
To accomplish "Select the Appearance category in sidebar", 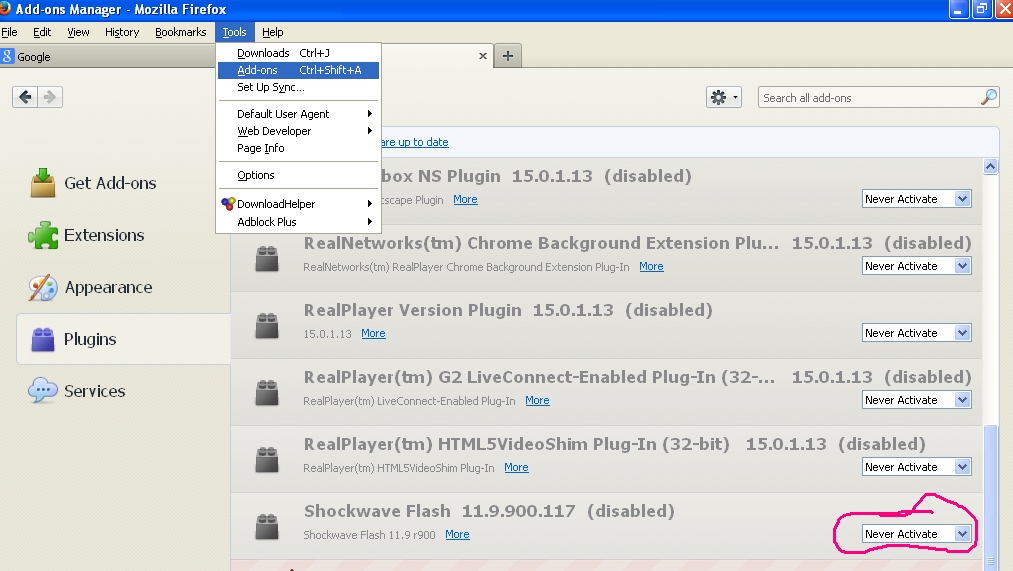I will 123,287.
